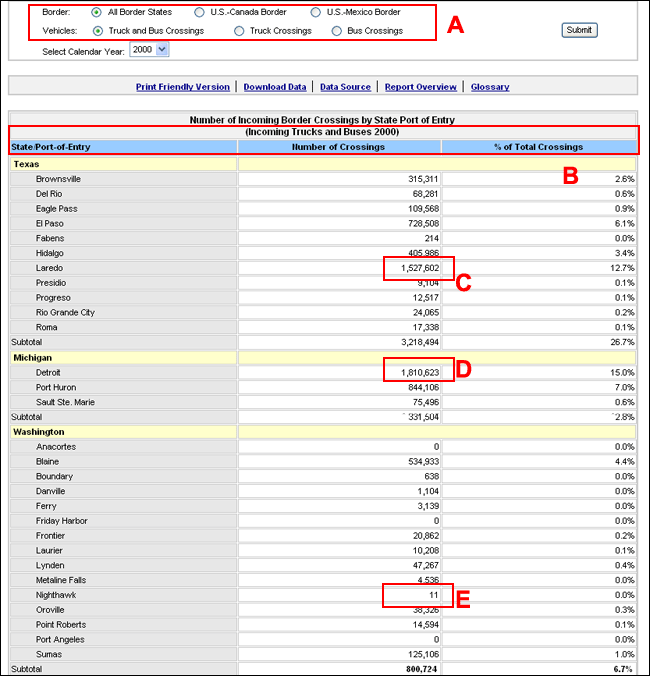Click Washington subtotal value 800,724
650x676 pixels.
coord(422,669)
